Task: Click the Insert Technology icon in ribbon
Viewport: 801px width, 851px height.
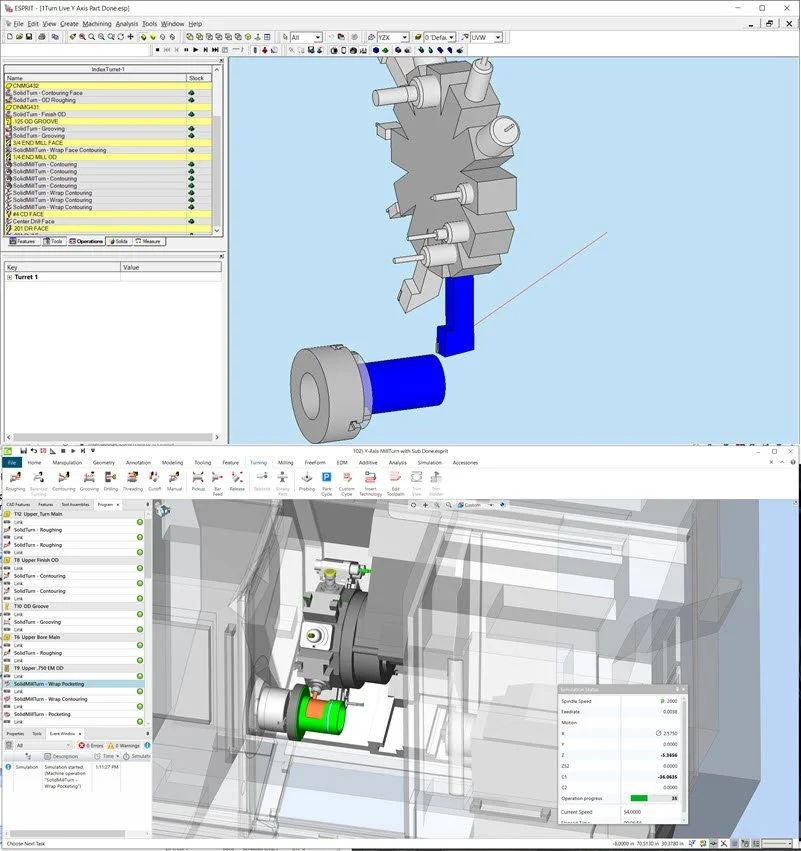Action: click(371, 483)
